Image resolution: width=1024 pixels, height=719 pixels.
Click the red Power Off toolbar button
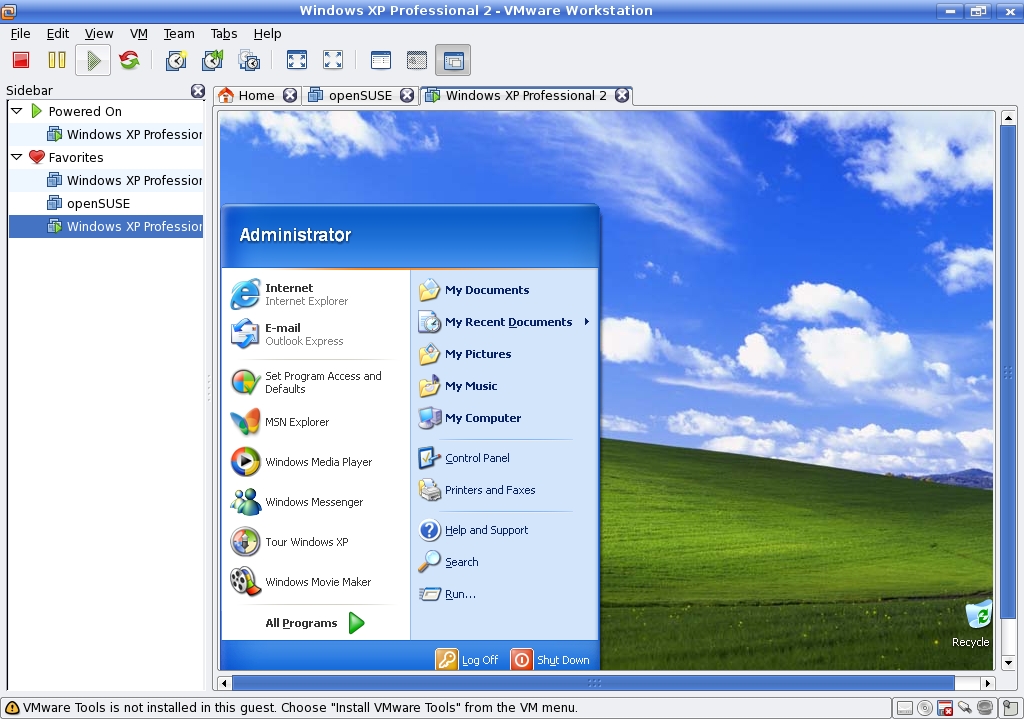click(x=21, y=61)
